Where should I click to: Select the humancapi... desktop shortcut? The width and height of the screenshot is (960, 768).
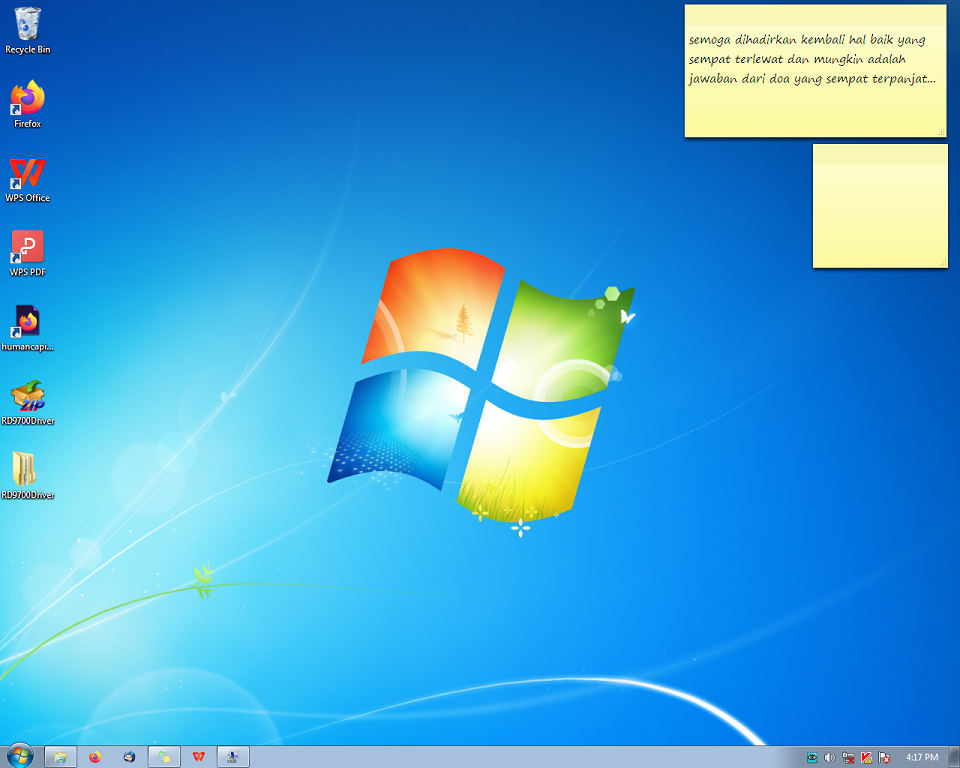pyautogui.click(x=28, y=328)
